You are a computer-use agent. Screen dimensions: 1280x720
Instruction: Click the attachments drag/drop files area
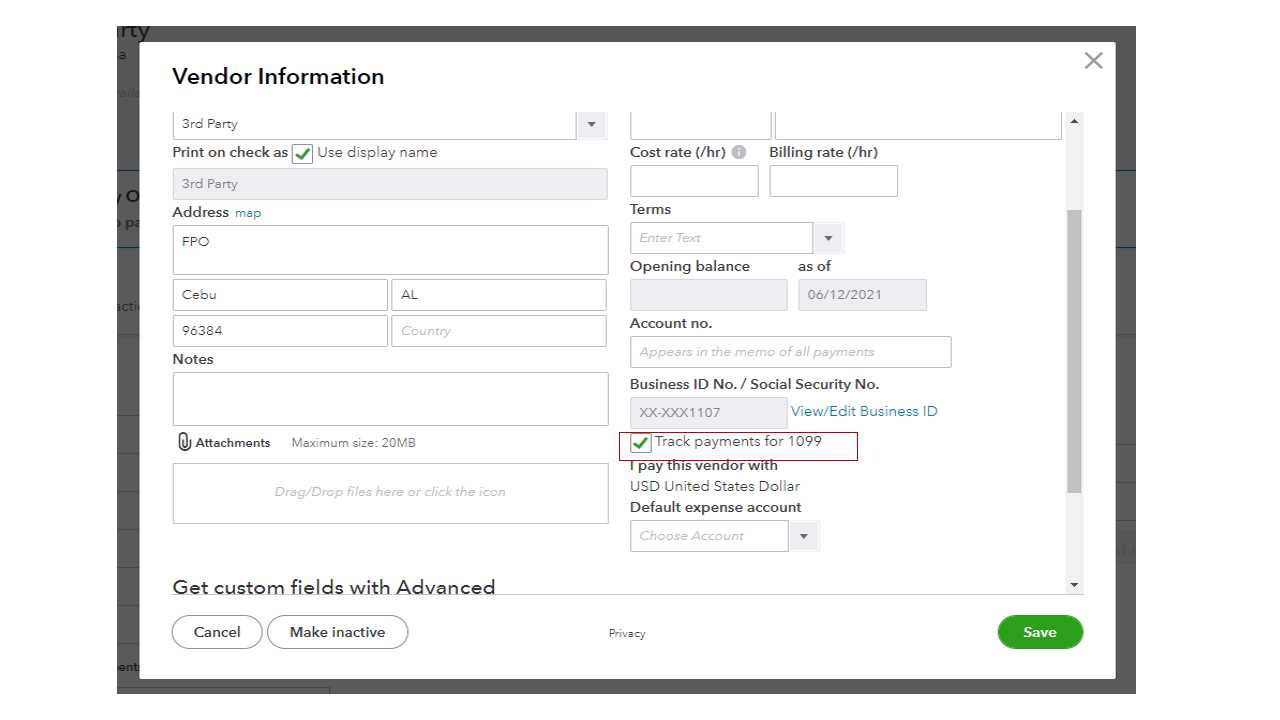(x=390, y=492)
